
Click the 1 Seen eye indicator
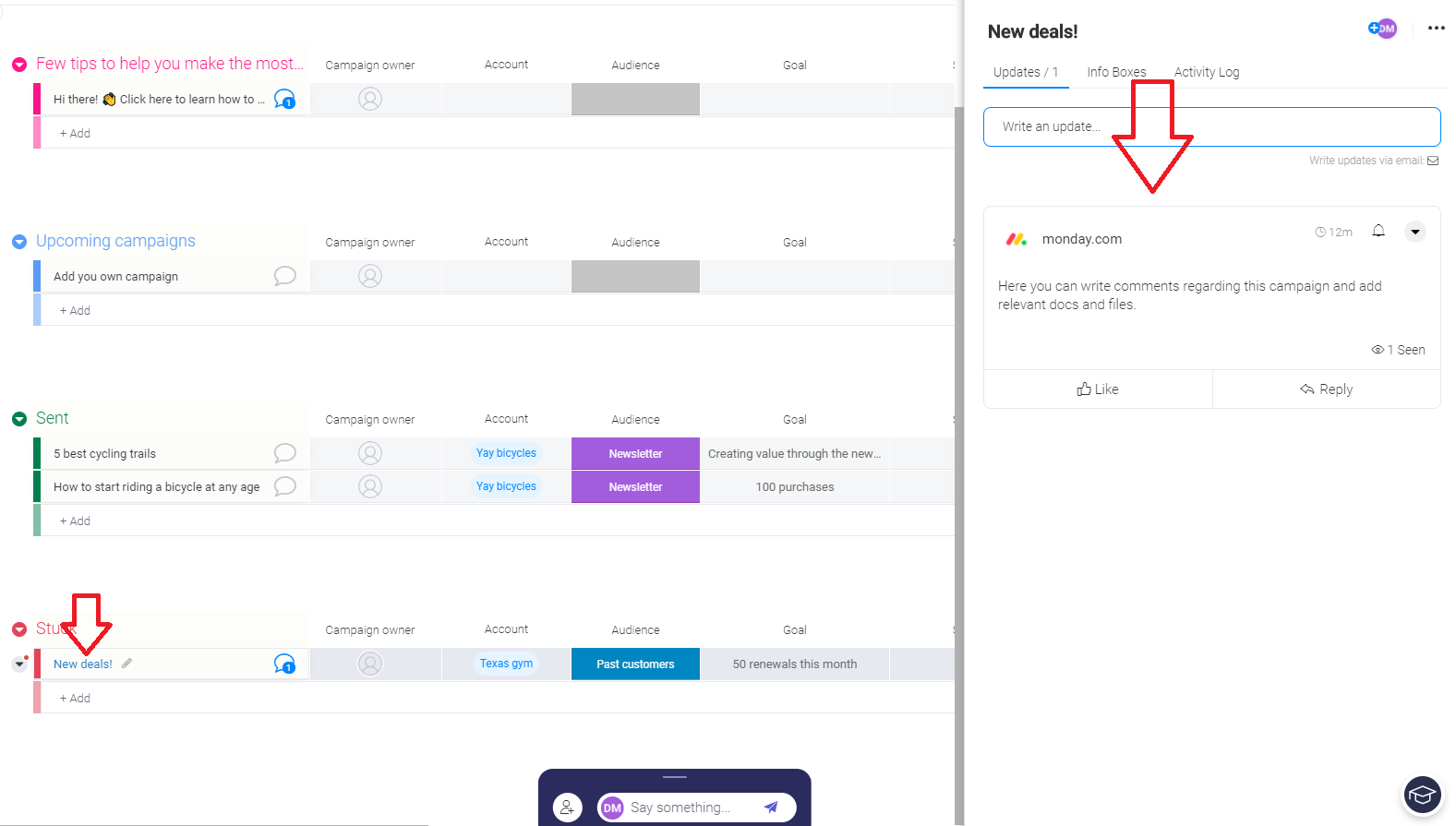click(1398, 350)
